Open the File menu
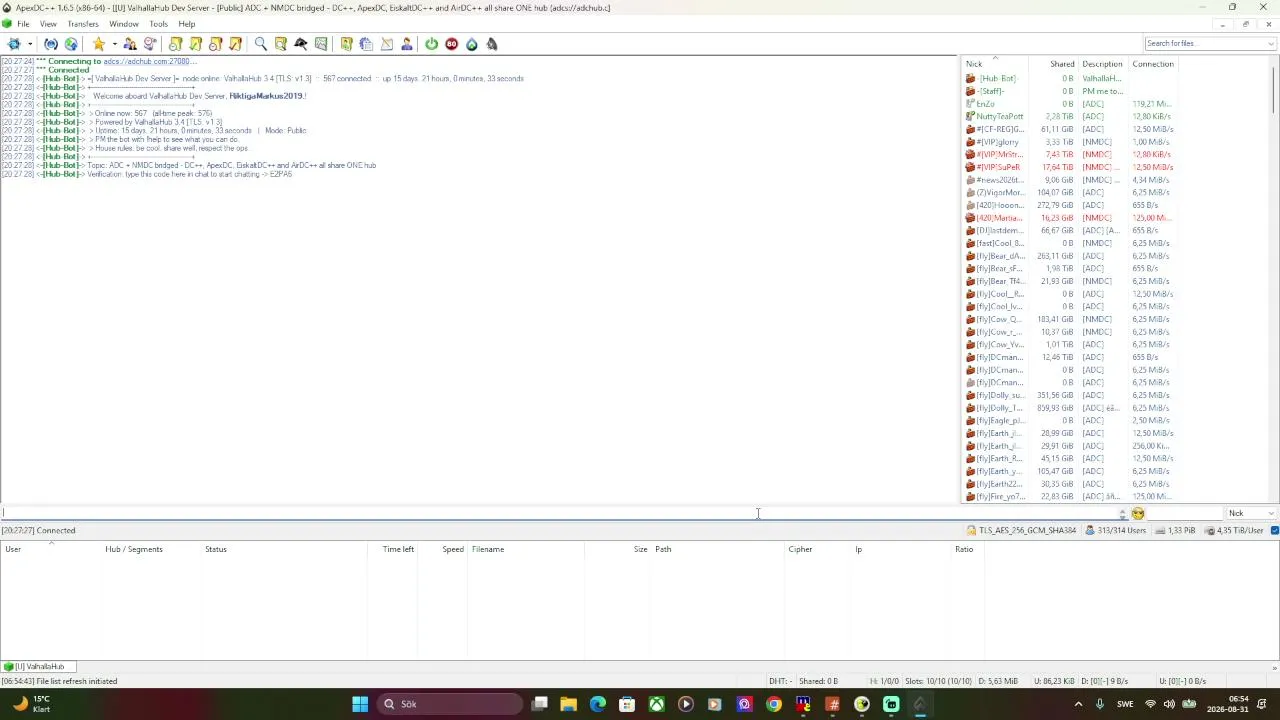This screenshot has height=720, width=1280. (23, 24)
